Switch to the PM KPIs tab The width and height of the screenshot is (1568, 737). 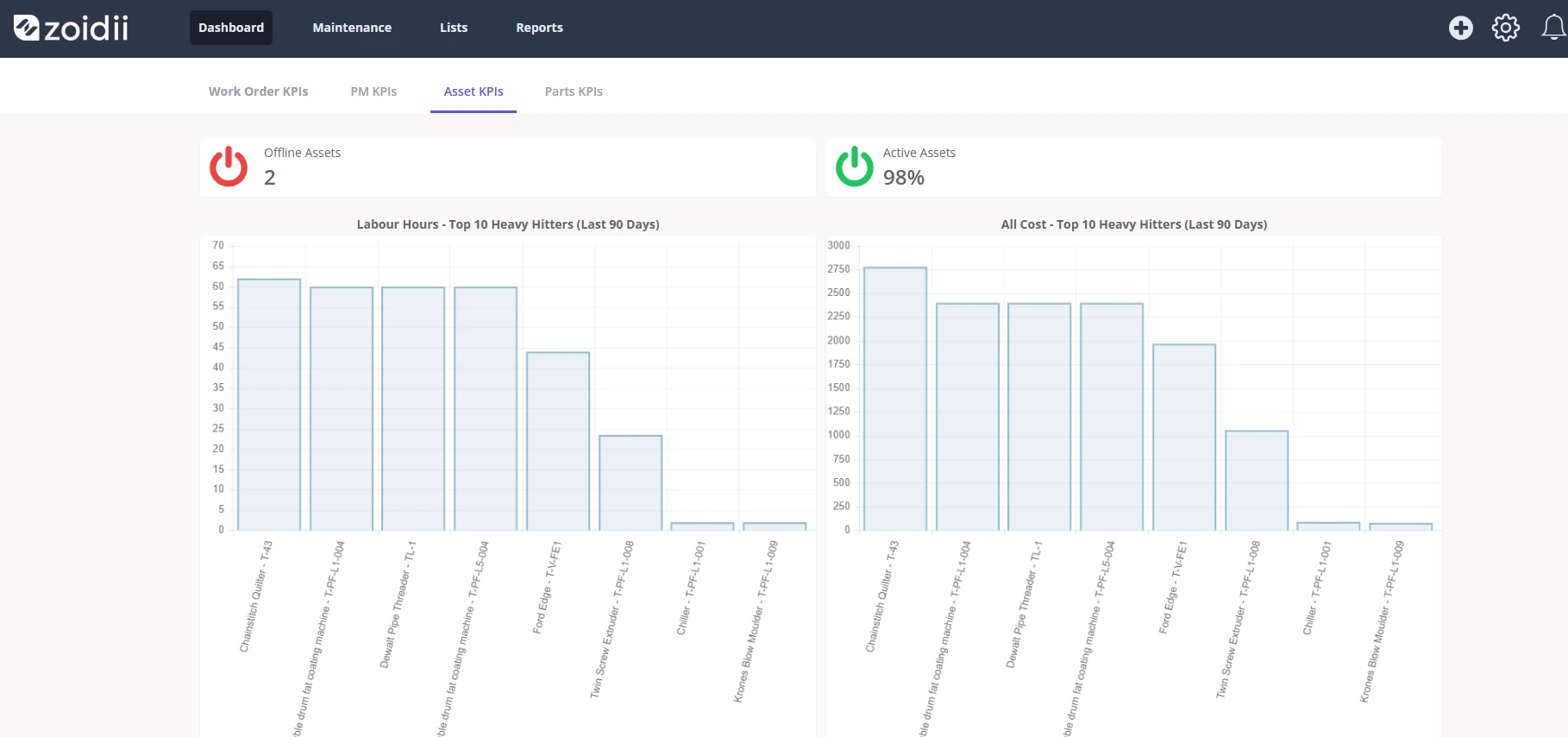(373, 91)
